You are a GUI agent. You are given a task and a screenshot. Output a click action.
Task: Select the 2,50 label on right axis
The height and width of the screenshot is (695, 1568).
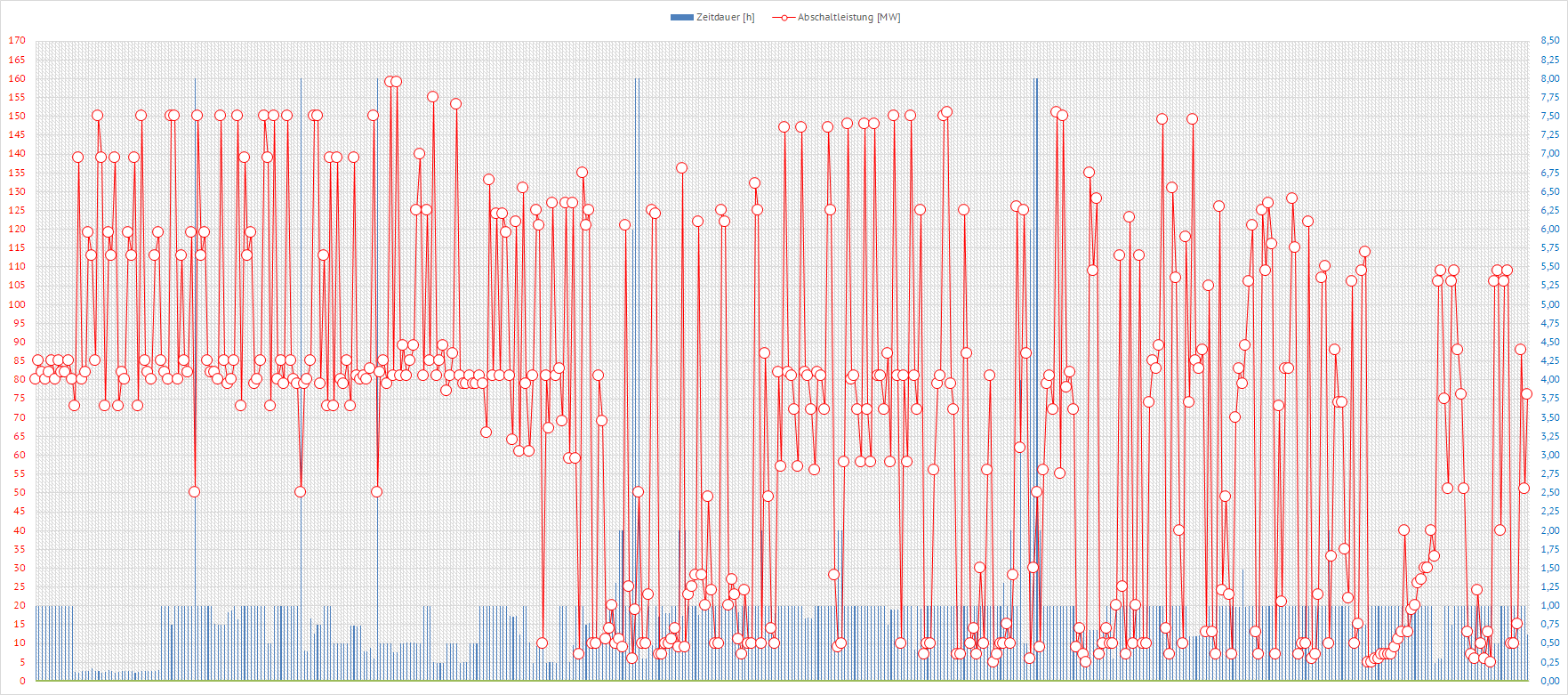[x=1549, y=493]
